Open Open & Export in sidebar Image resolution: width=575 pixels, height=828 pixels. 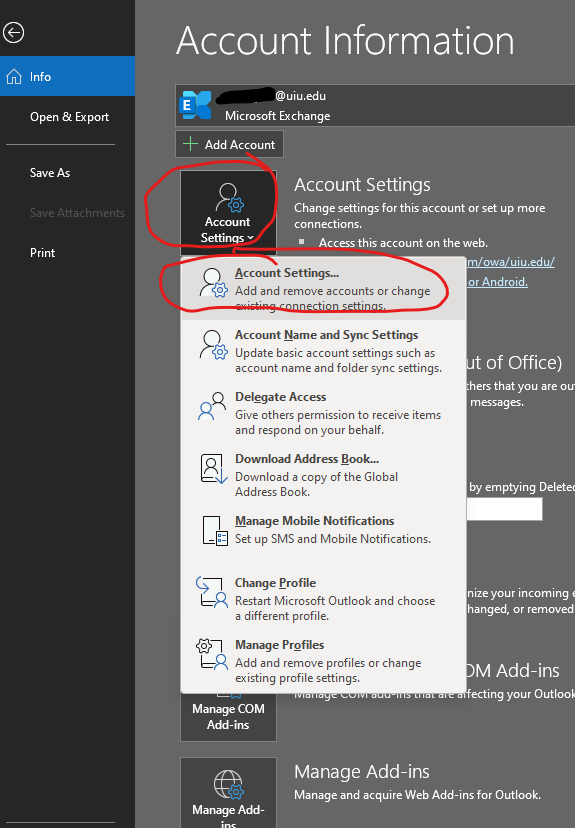[x=69, y=117]
